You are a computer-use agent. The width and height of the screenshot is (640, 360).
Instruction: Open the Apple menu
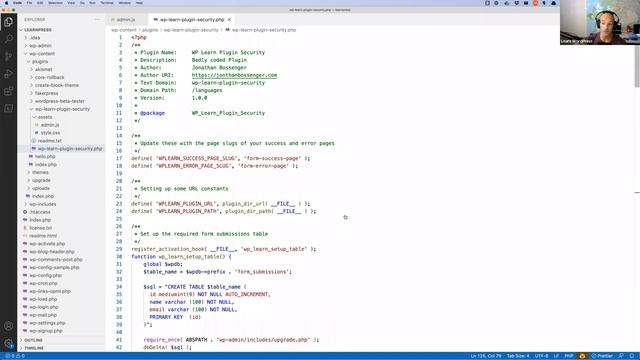[6, 3]
